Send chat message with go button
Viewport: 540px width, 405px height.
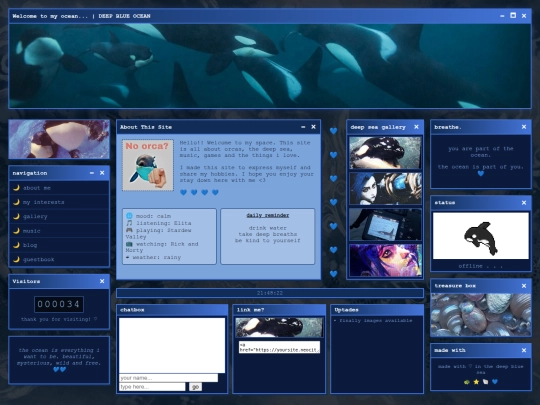click(195, 387)
